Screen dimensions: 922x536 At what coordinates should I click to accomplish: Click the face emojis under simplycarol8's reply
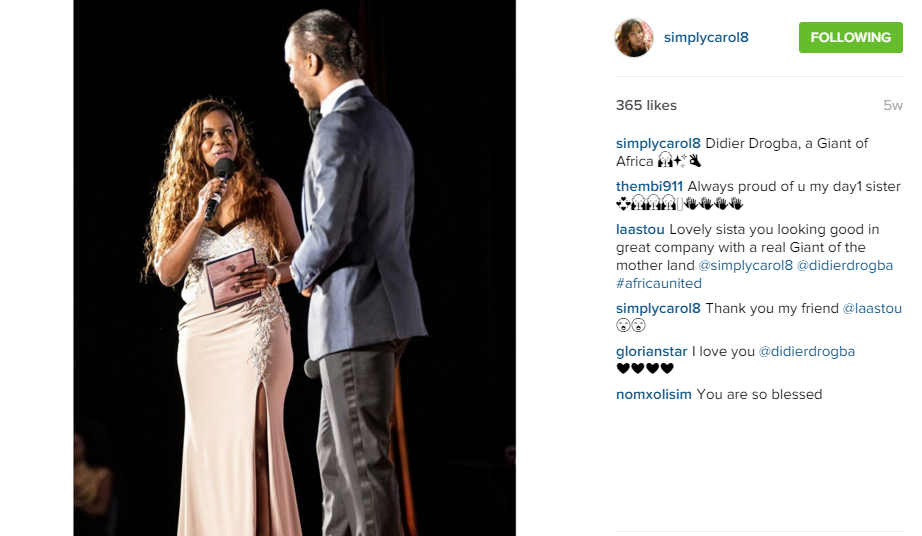[631, 325]
